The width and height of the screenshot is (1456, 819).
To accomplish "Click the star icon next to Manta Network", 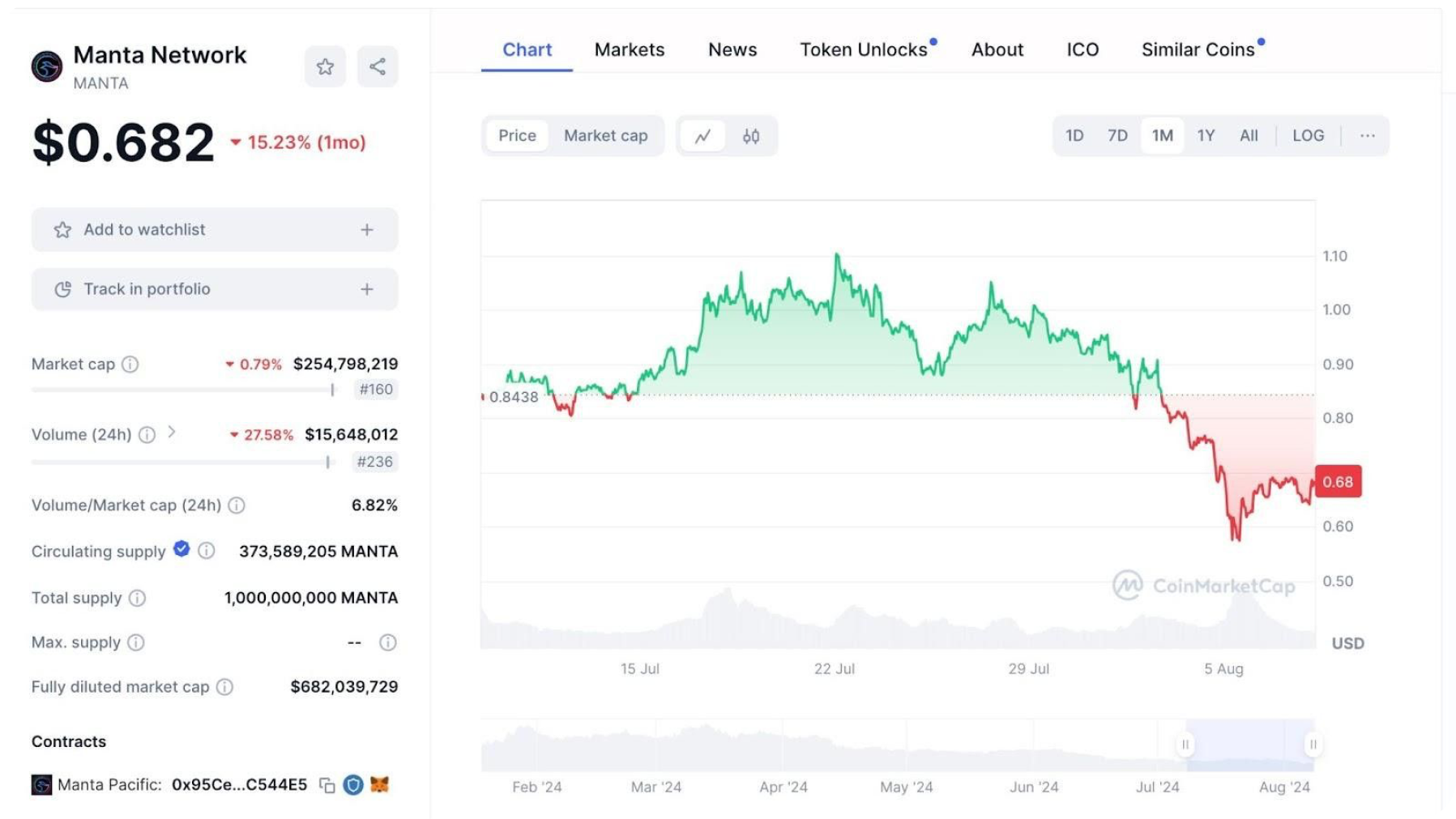I will (x=325, y=66).
